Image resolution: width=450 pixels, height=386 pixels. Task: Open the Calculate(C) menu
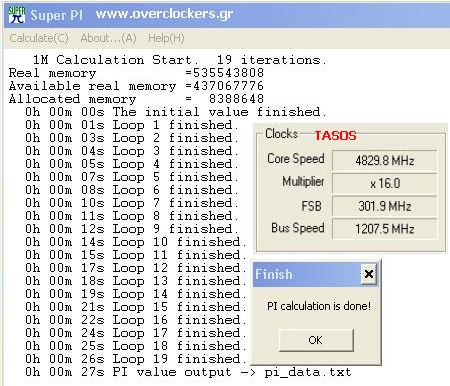coord(39,38)
